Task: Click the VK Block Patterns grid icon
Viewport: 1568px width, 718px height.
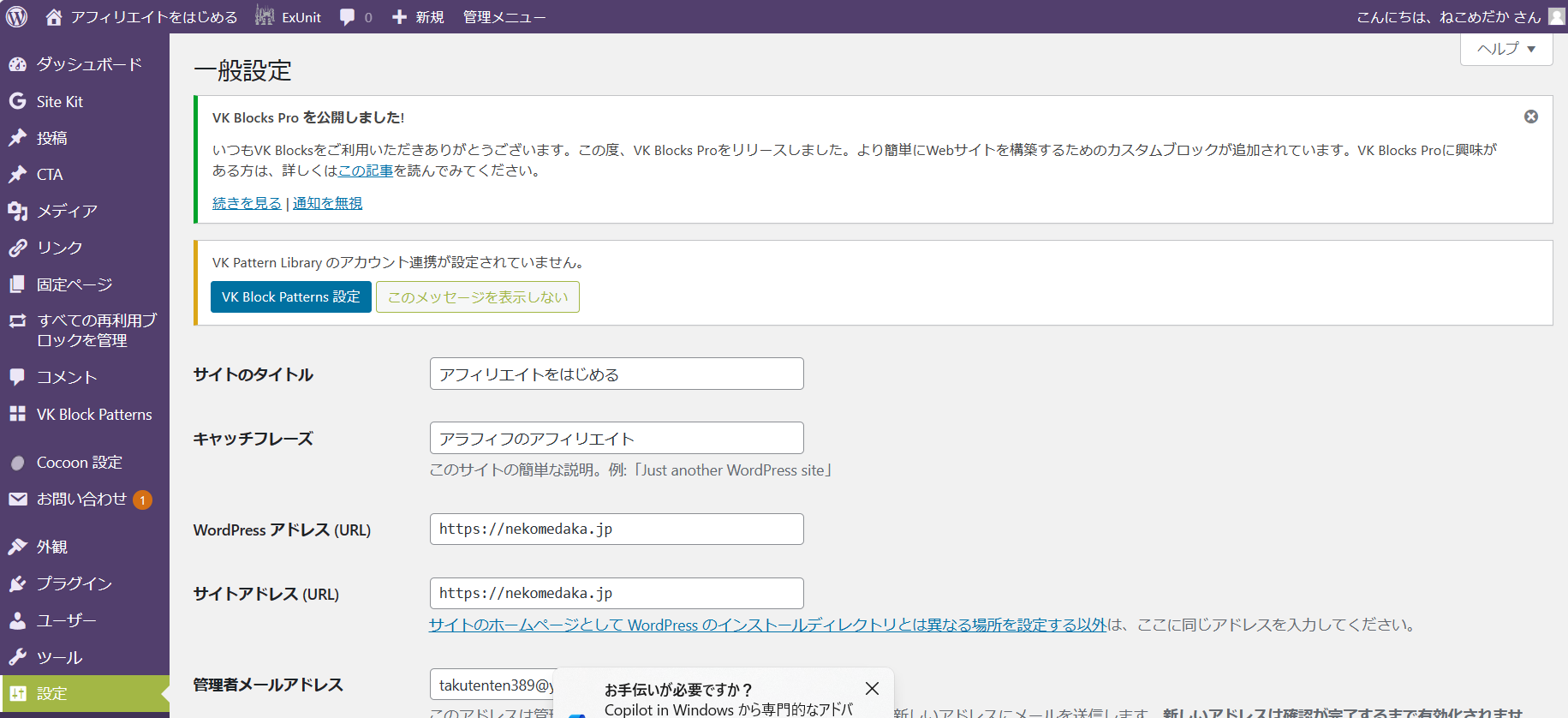Action: 18,414
